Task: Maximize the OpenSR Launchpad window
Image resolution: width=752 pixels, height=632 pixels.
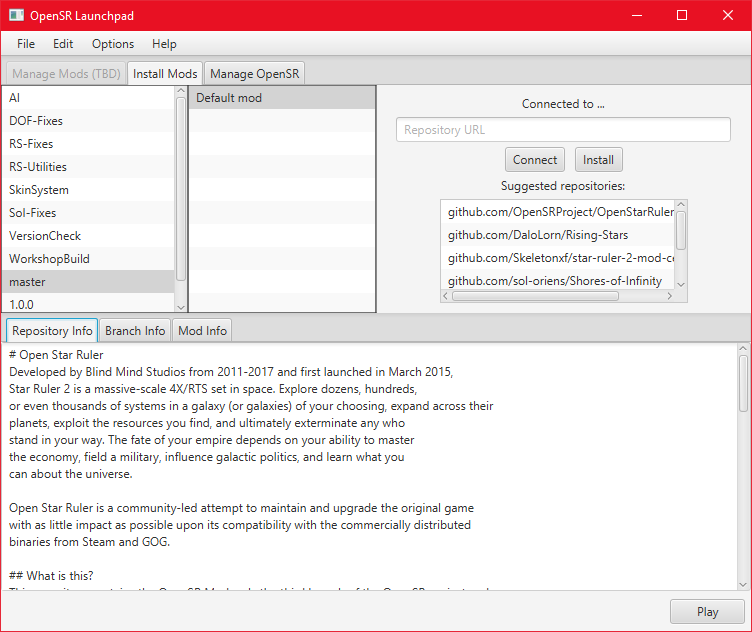Action: [x=682, y=15]
